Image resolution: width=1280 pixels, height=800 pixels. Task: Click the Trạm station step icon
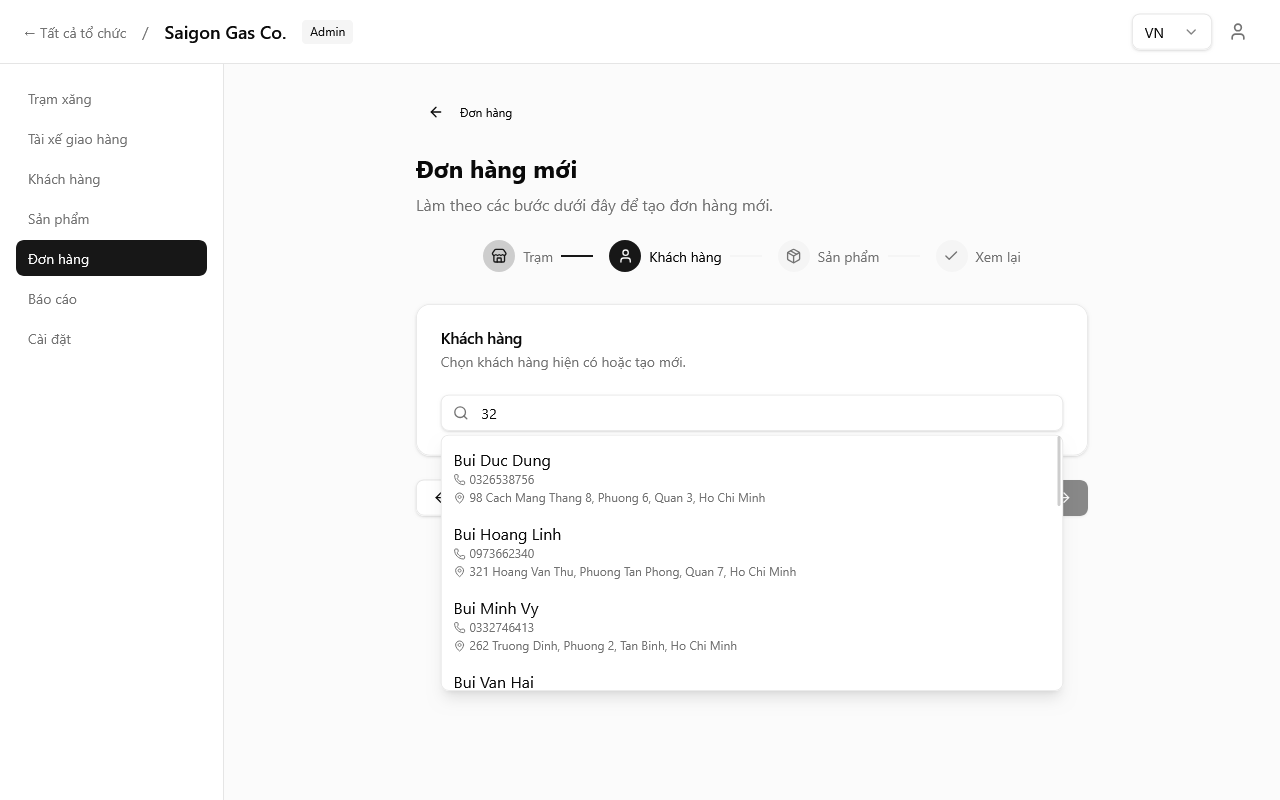499,256
